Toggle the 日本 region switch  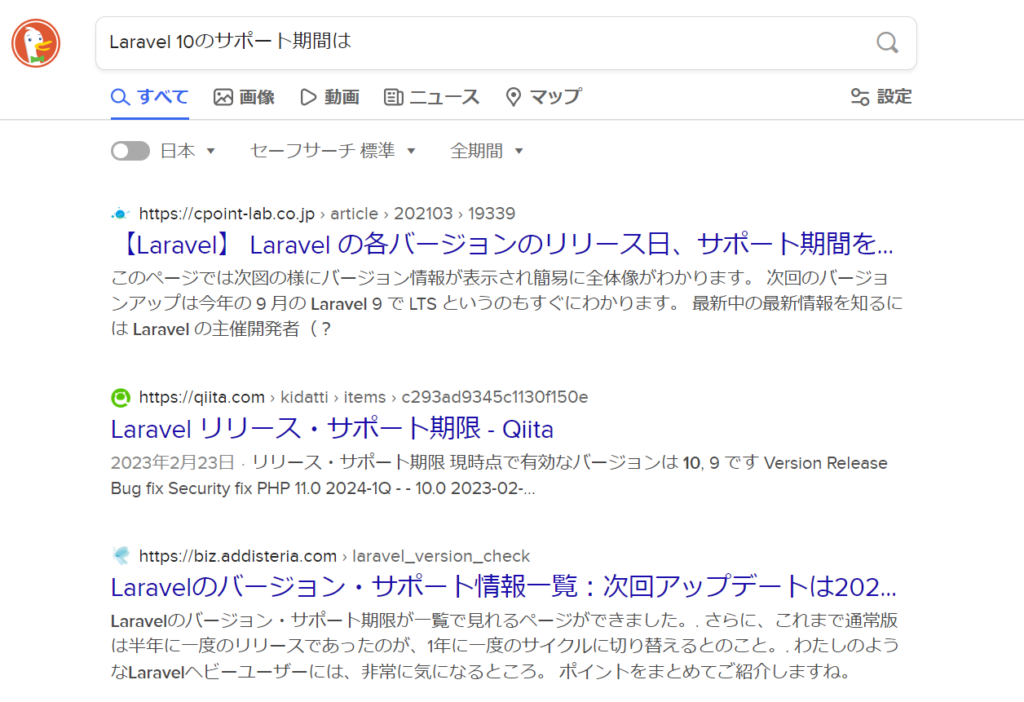coord(130,151)
